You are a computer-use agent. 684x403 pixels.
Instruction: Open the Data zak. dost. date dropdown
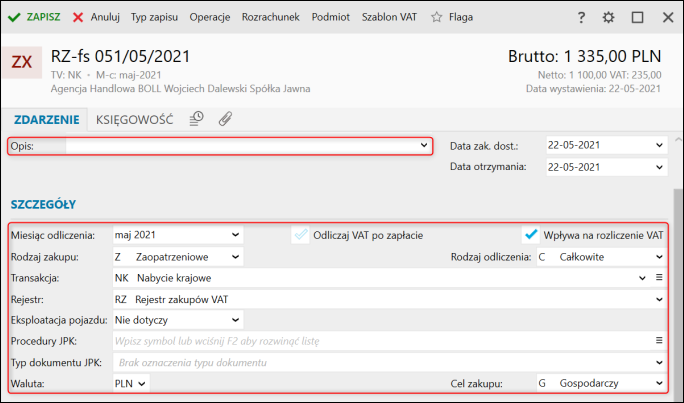click(659, 145)
